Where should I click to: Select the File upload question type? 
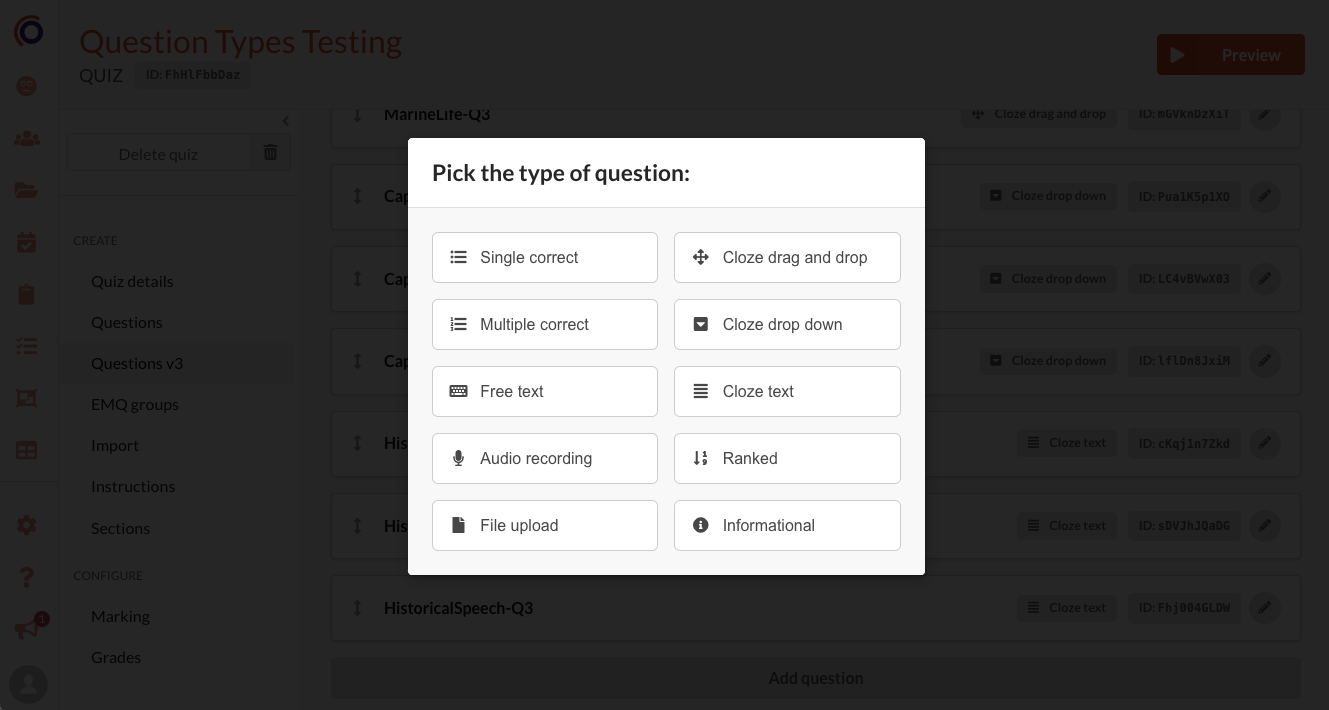pyautogui.click(x=544, y=525)
